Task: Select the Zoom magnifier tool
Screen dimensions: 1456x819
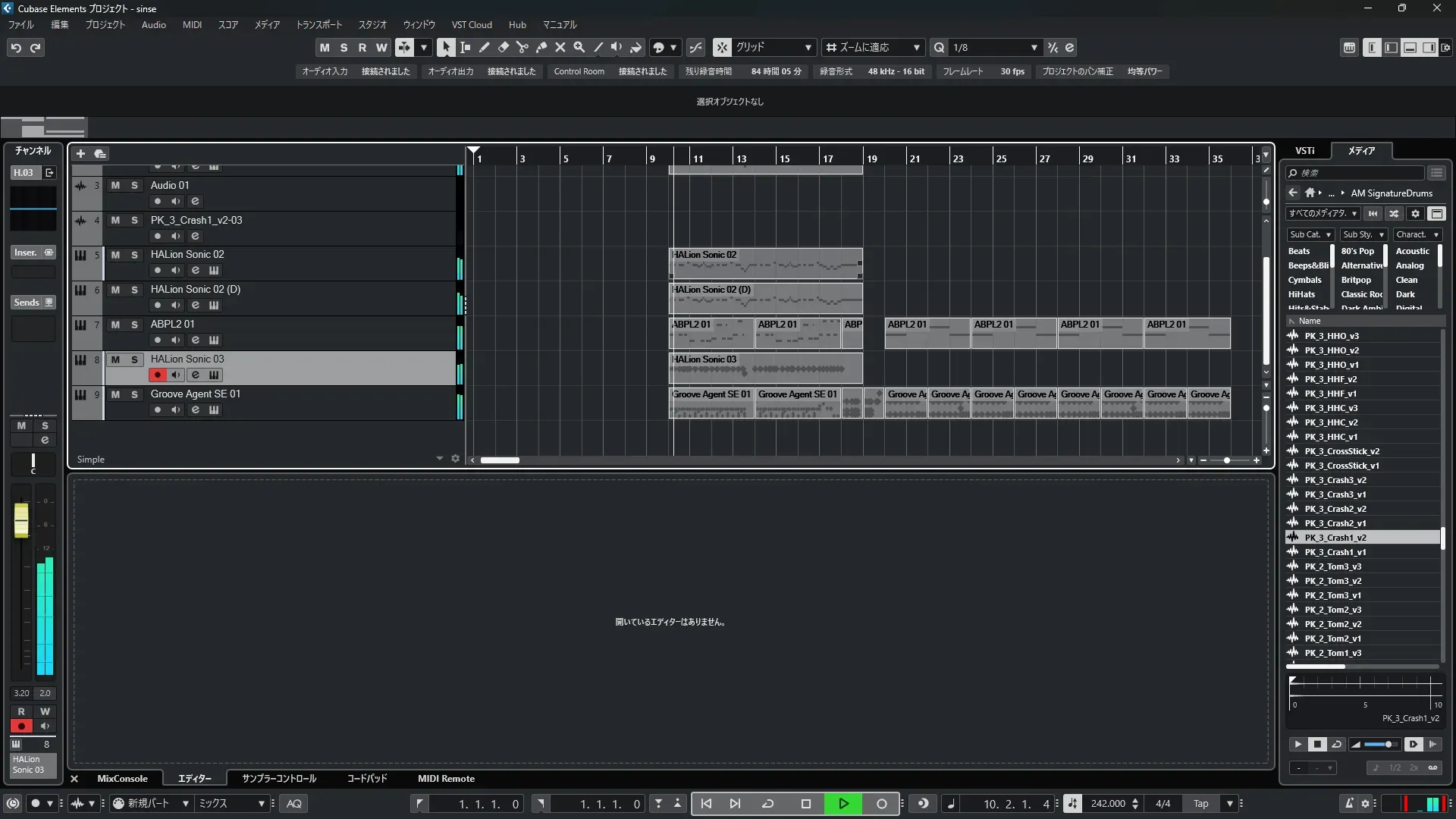Action: (x=579, y=47)
